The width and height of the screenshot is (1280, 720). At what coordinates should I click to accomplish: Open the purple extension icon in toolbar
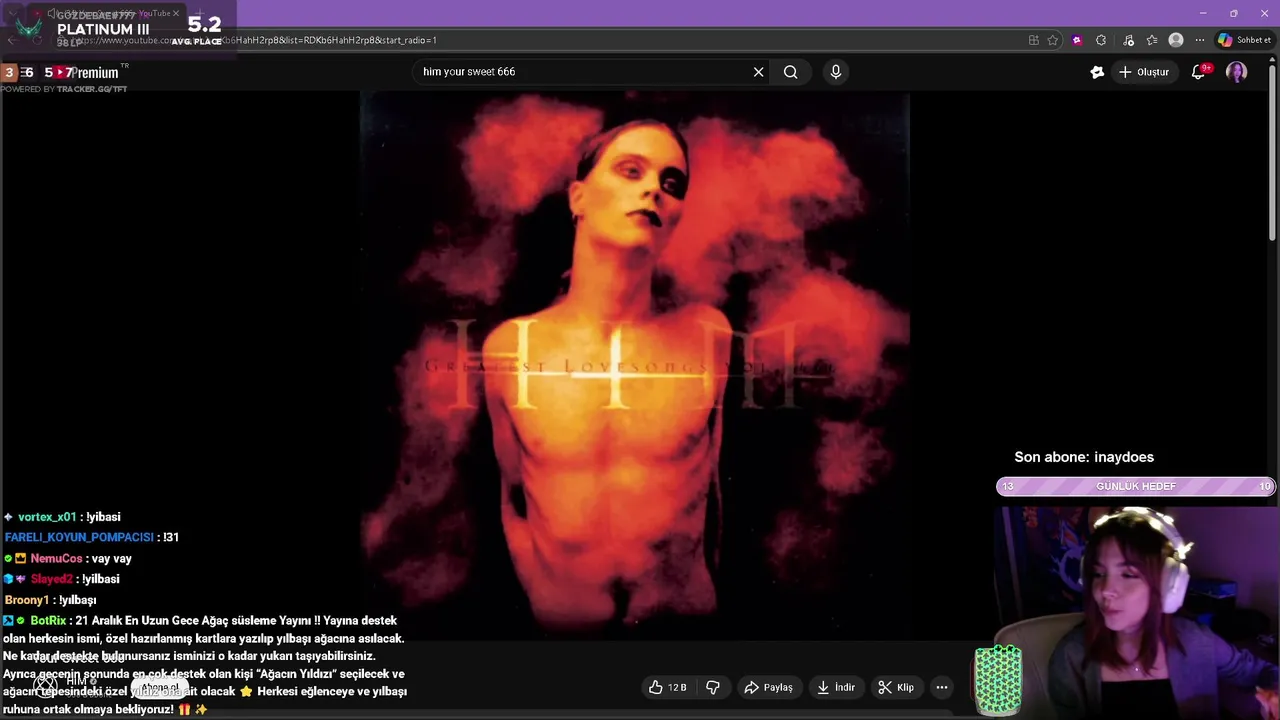(x=1077, y=40)
